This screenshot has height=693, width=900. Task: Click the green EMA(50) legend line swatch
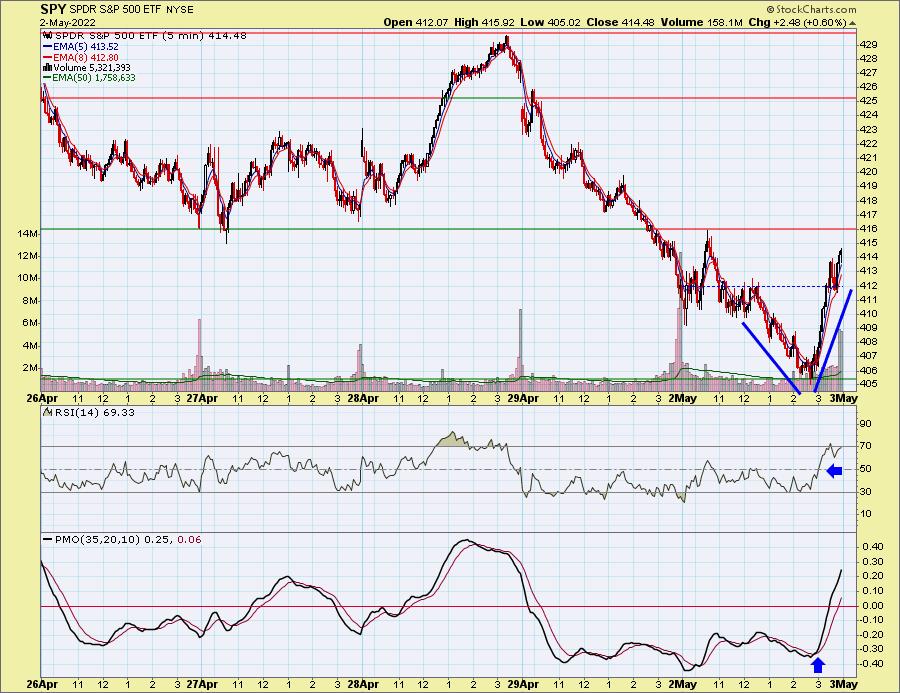(x=47, y=78)
